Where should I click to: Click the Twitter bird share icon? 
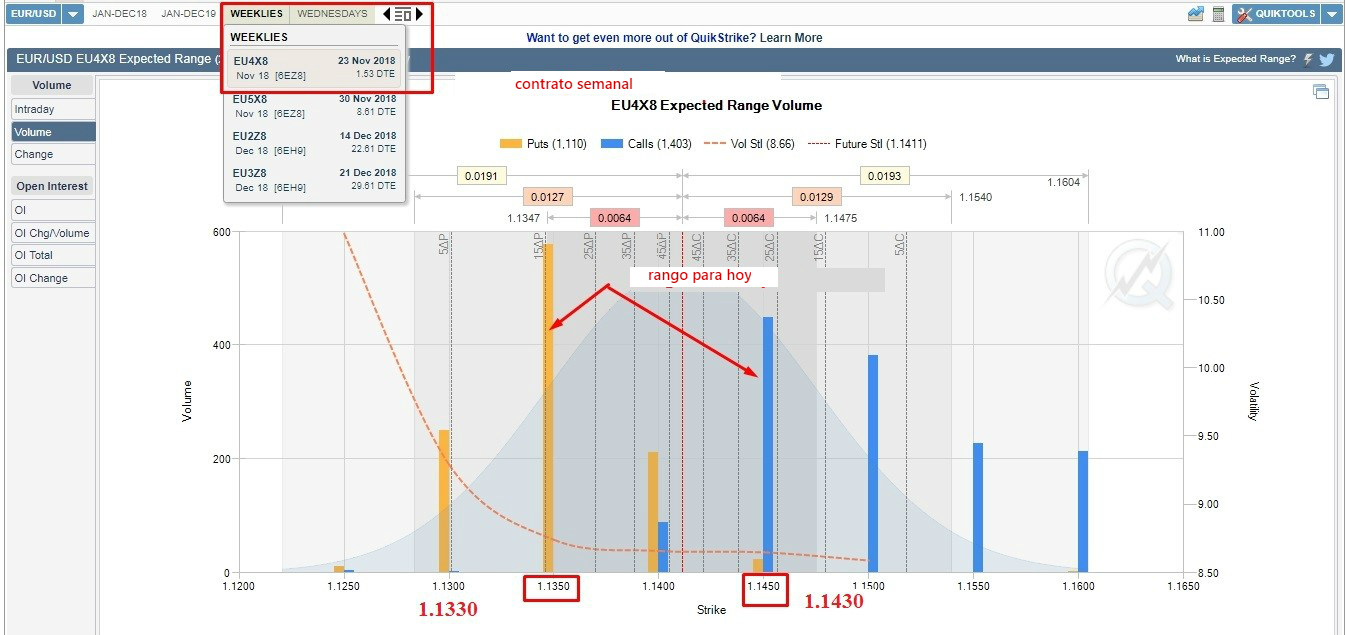click(1327, 59)
